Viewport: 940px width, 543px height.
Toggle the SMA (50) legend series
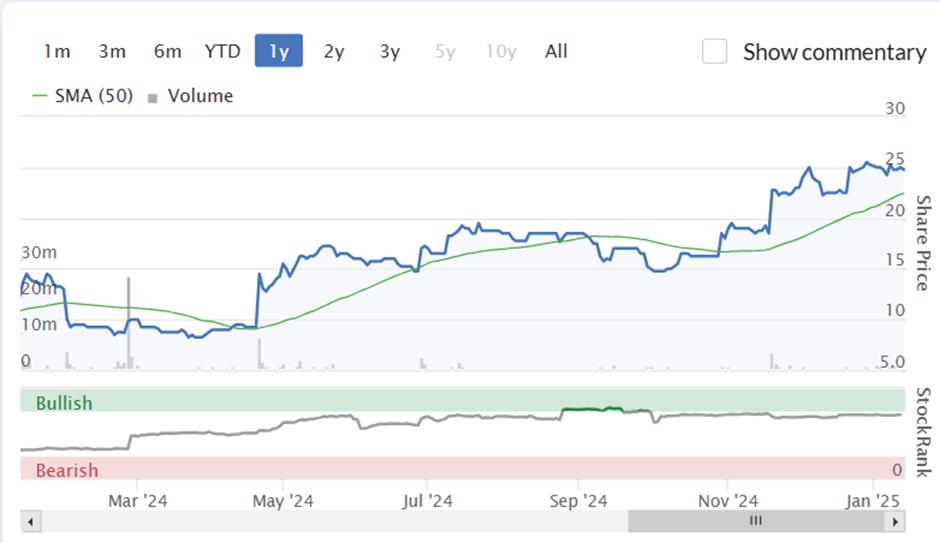coord(83,96)
